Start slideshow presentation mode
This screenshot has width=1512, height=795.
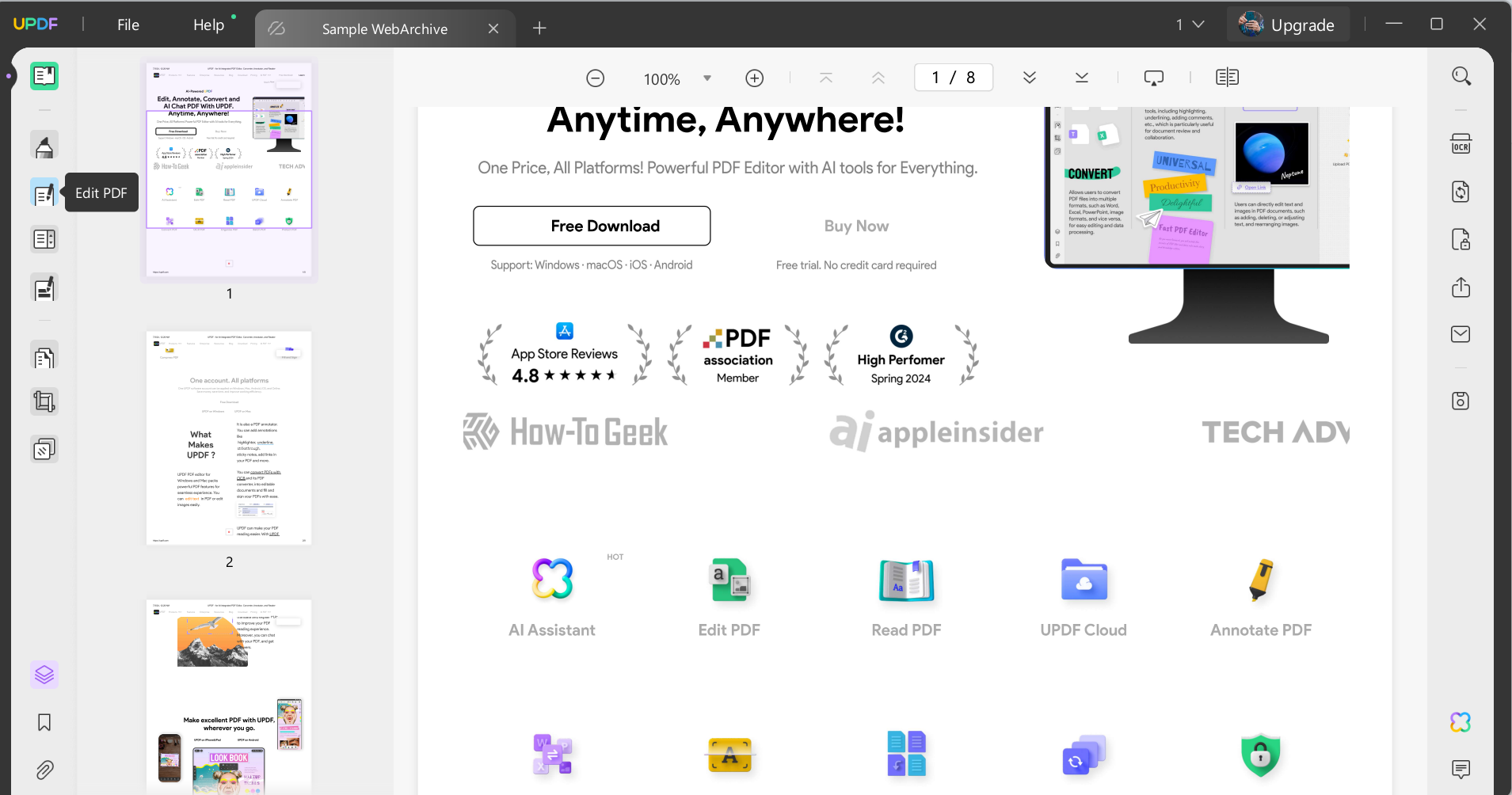[x=1154, y=78]
